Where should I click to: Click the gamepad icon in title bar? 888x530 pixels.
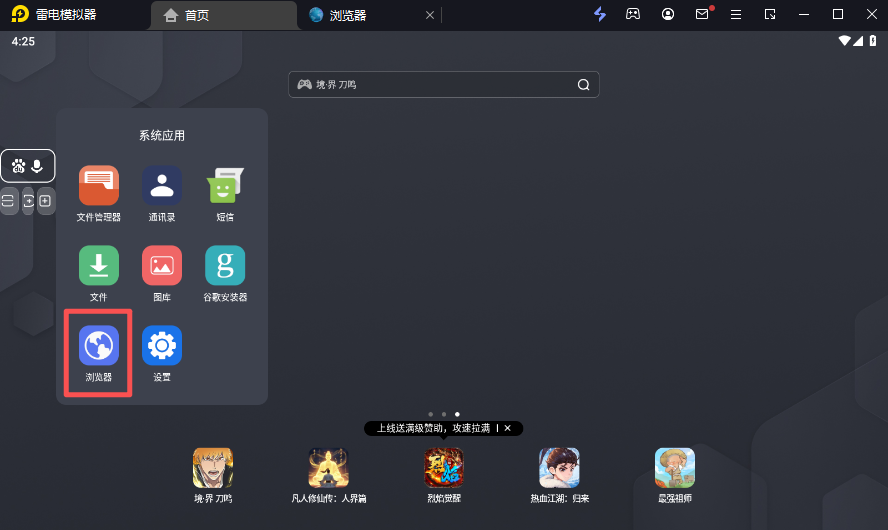pos(633,14)
